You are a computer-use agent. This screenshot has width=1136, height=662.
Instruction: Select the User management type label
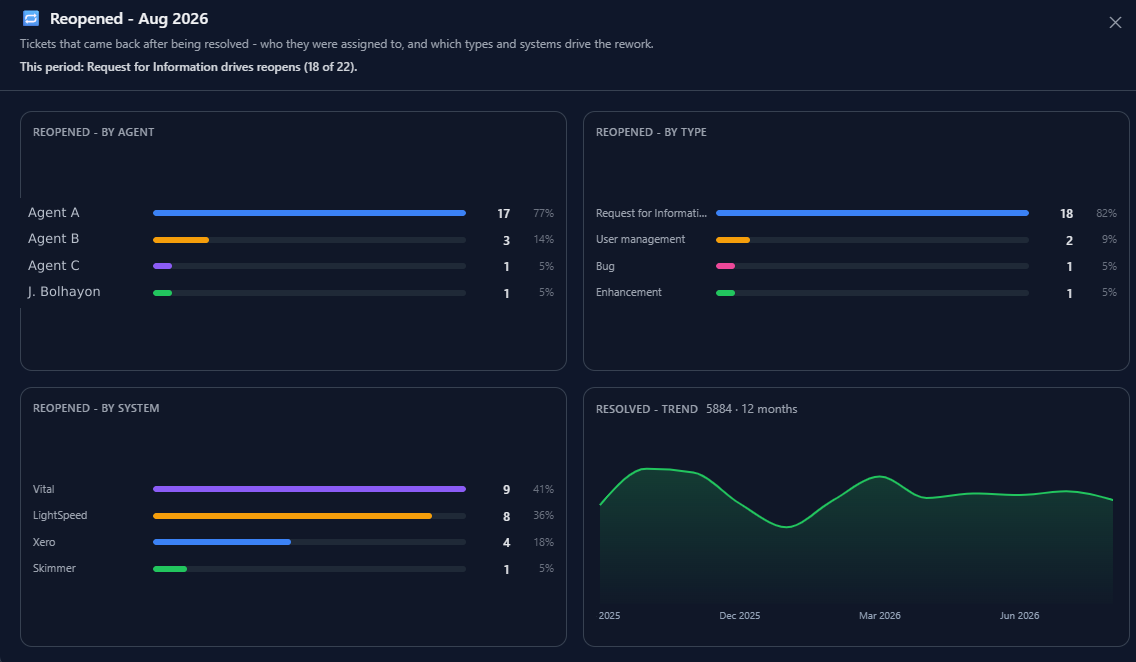[640, 239]
